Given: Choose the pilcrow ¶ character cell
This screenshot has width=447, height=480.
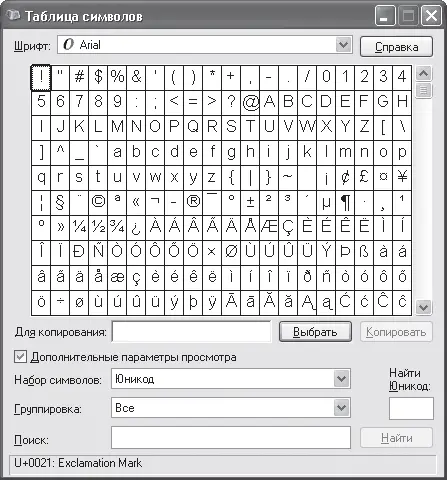Looking at the screenshot, I should (x=345, y=203).
